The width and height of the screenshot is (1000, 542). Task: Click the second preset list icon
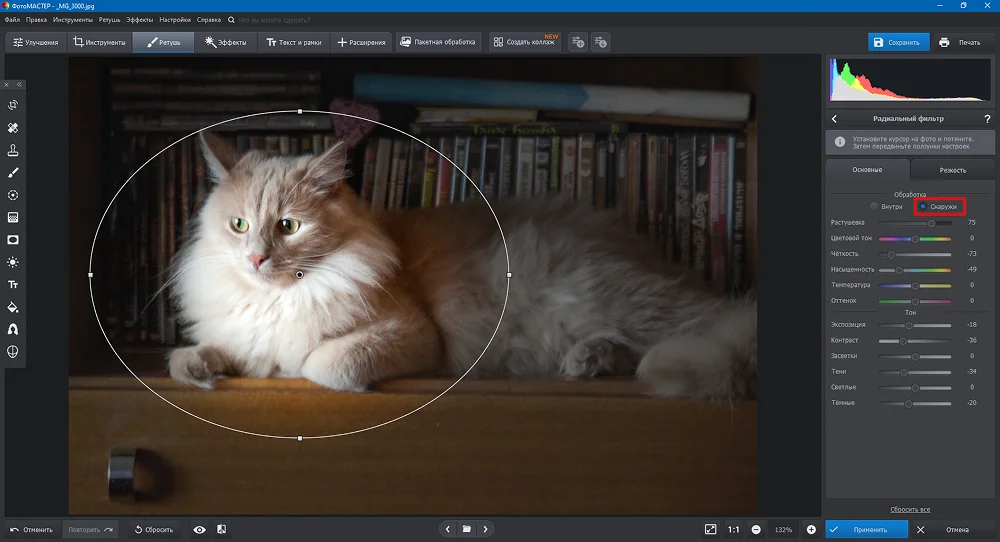600,42
